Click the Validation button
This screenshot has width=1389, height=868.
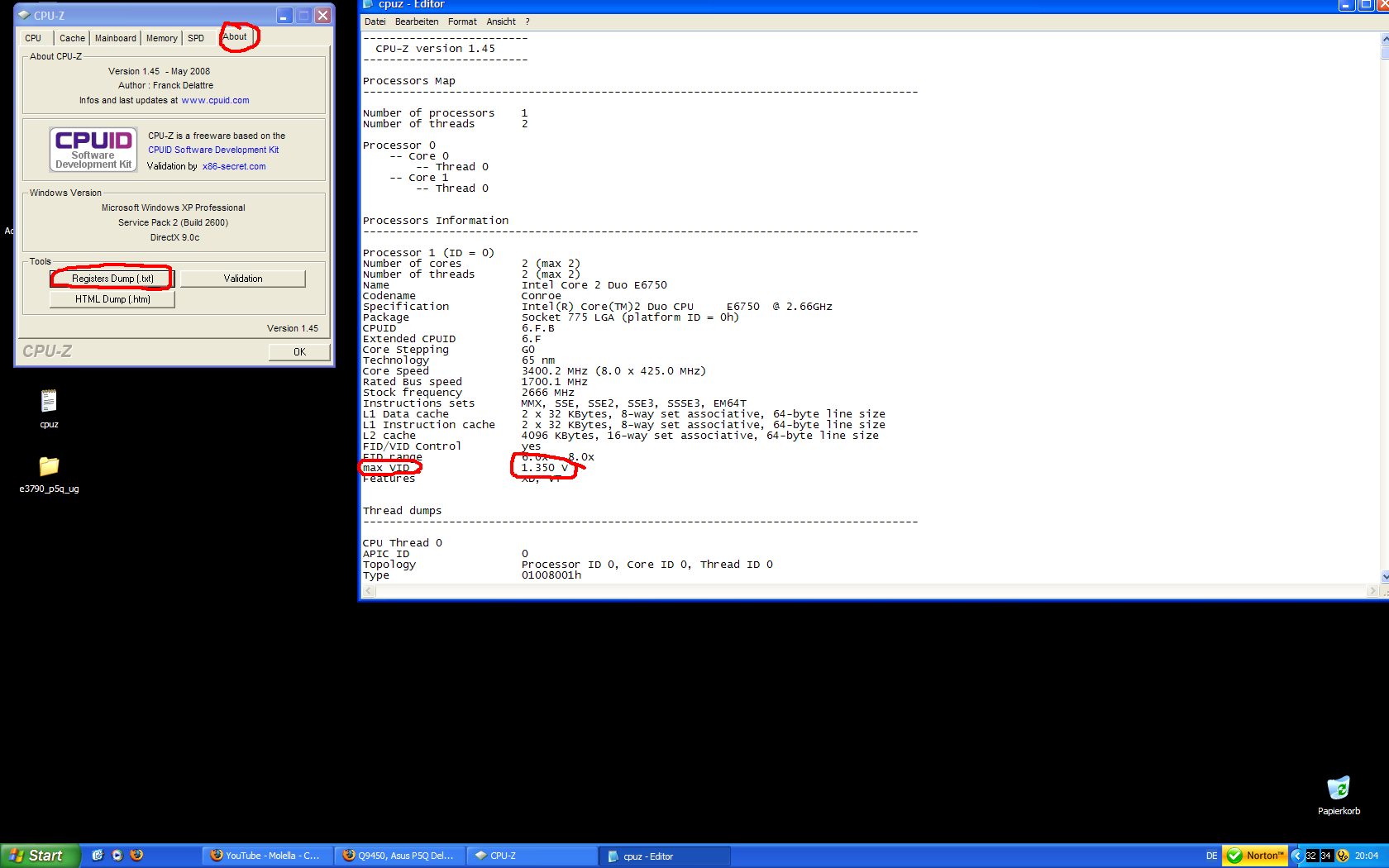click(243, 279)
